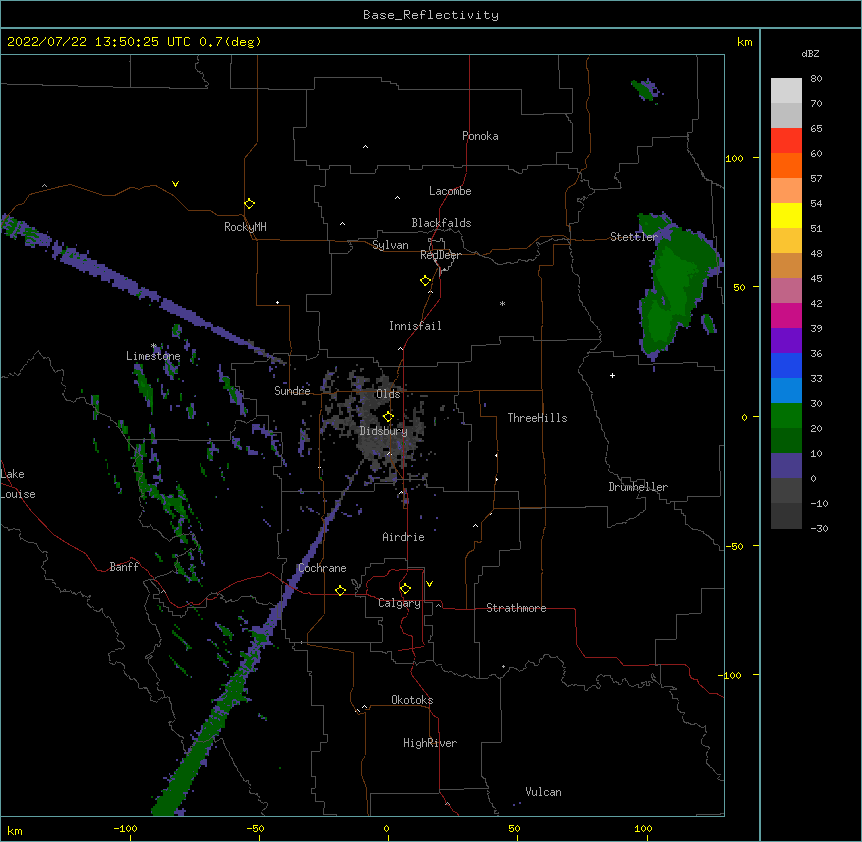Click the Stettler city label
Image resolution: width=862 pixels, height=842 pixels.
coord(634,237)
